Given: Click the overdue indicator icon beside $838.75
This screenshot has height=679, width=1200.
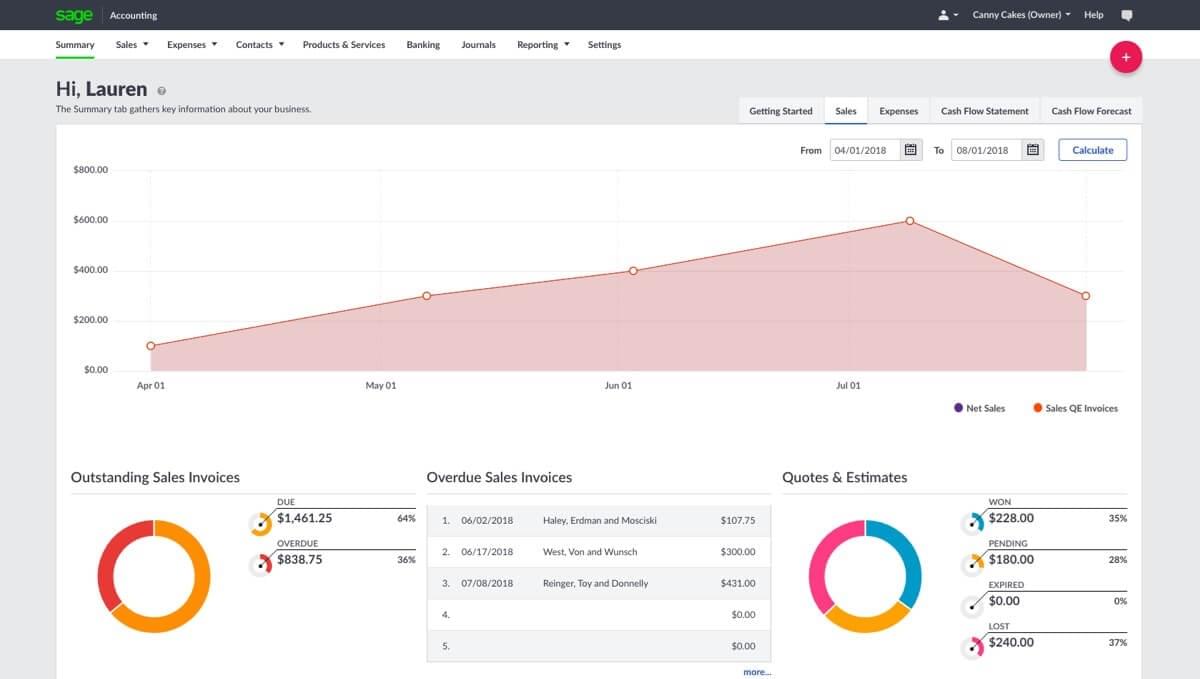Looking at the screenshot, I should click(x=261, y=563).
